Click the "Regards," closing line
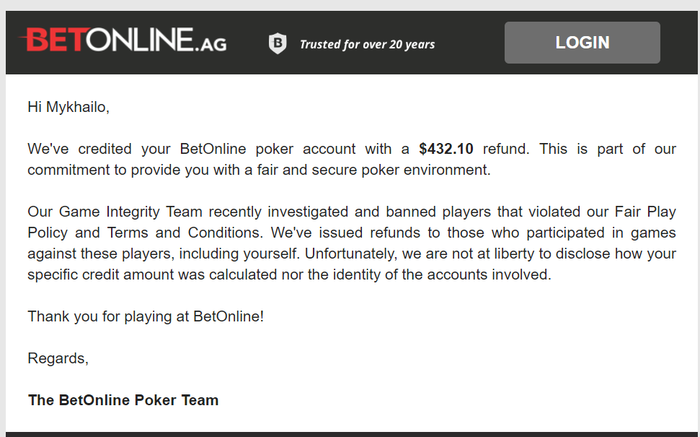The image size is (700, 437). click(x=58, y=358)
